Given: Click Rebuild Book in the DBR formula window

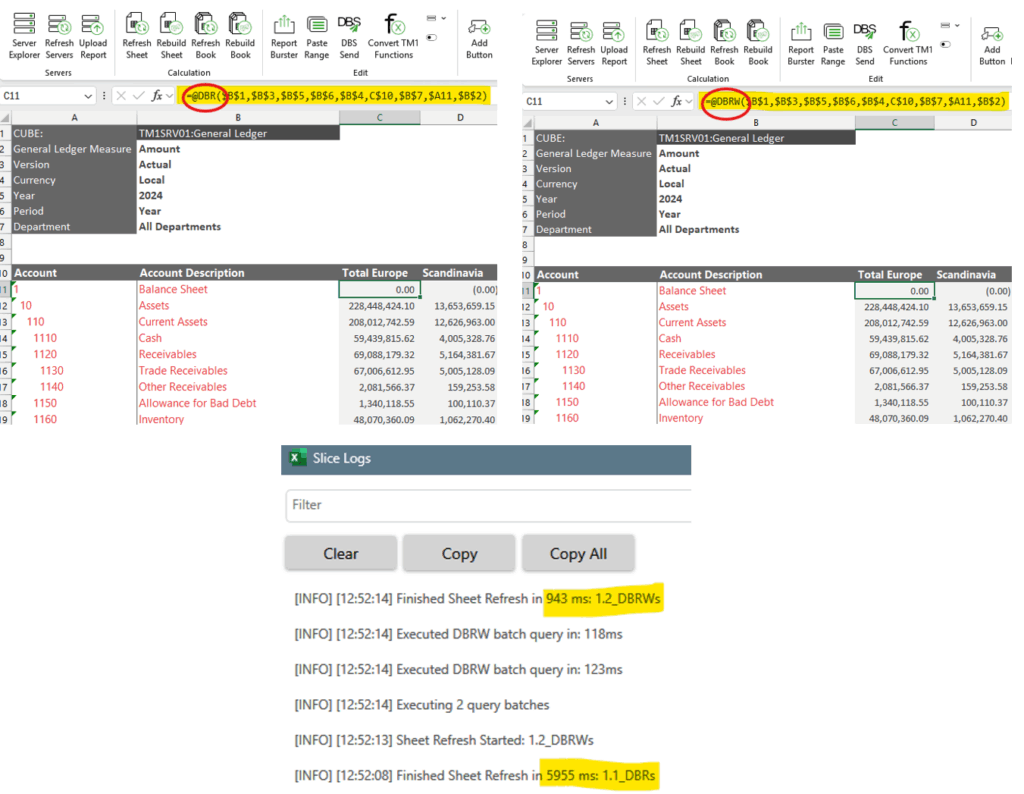Looking at the screenshot, I should [240, 37].
